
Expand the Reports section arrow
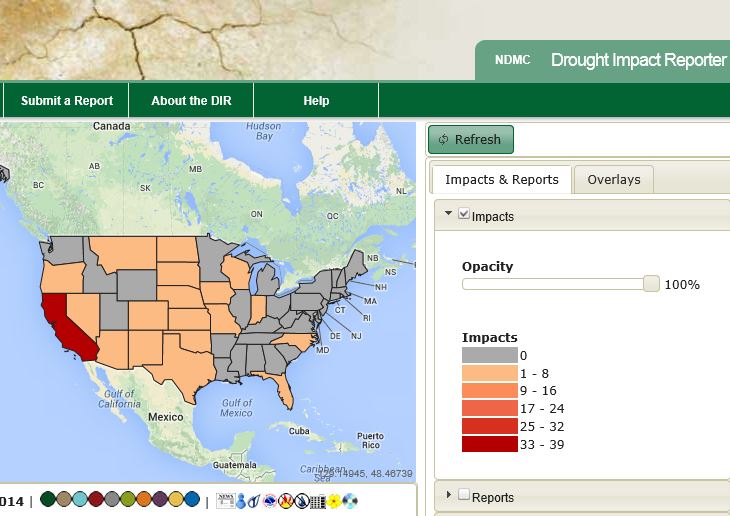coord(449,496)
